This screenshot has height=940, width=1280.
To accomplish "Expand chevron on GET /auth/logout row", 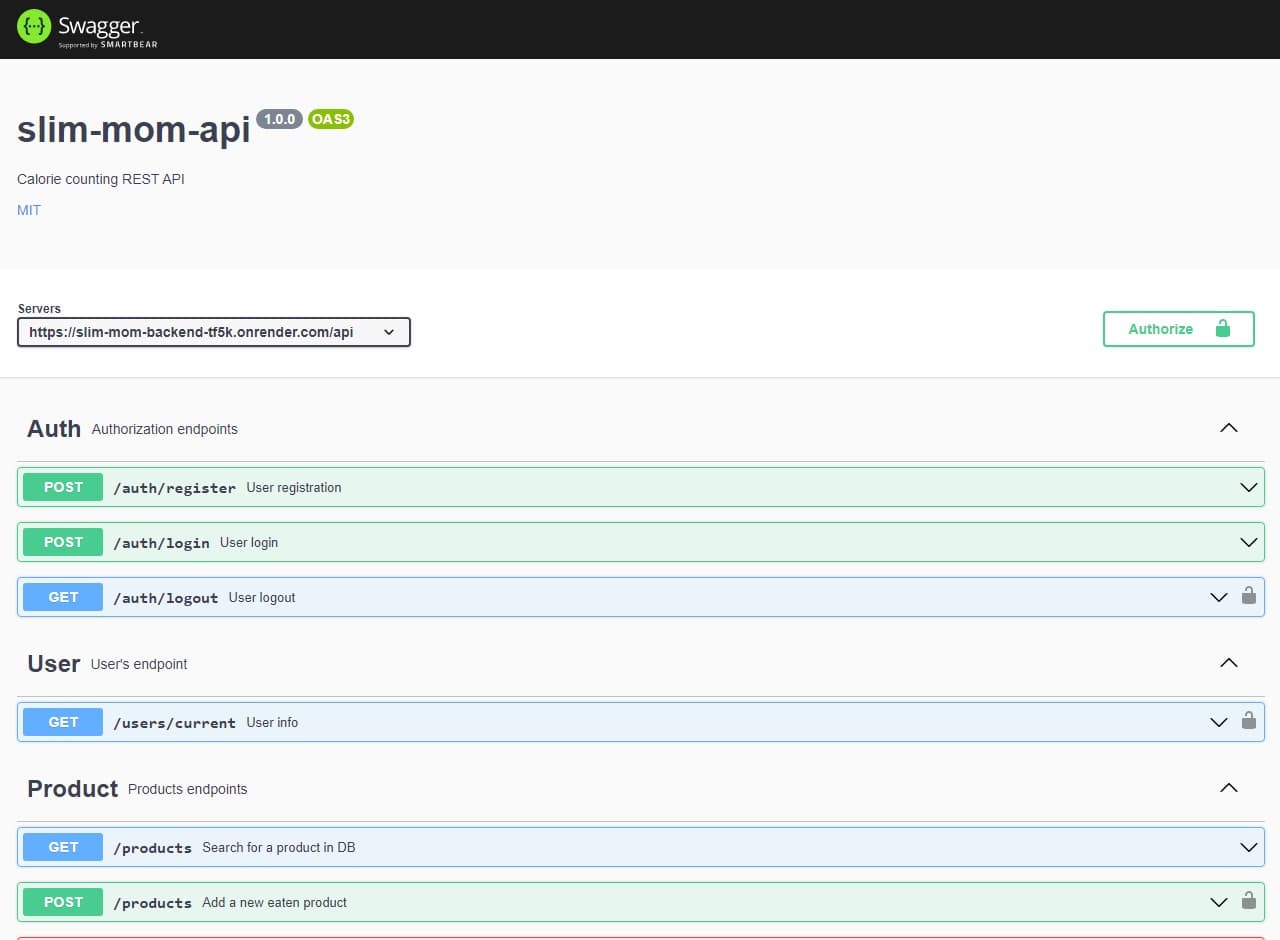I will (x=1218, y=597).
